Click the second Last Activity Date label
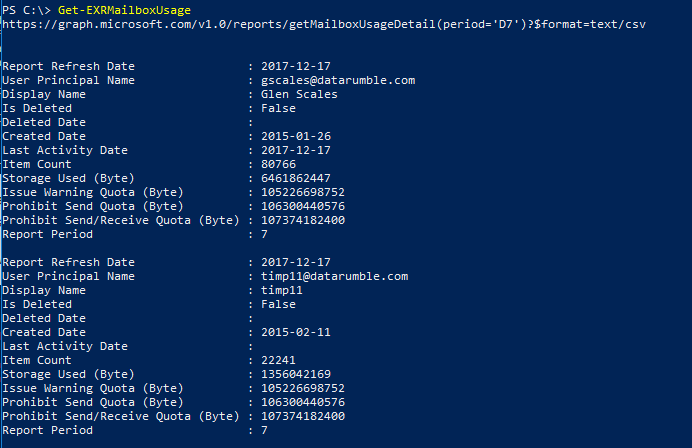The image size is (692, 448). (x=65, y=346)
